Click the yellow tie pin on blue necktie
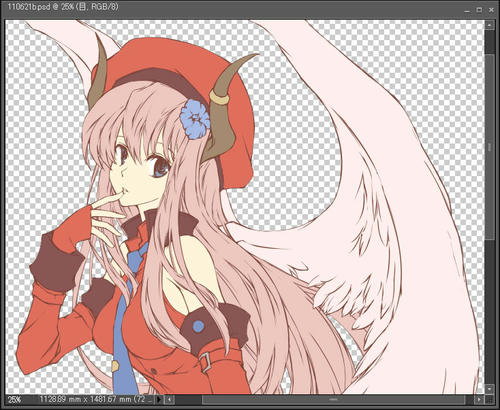This screenshot has height=410, width=500. 114,366
